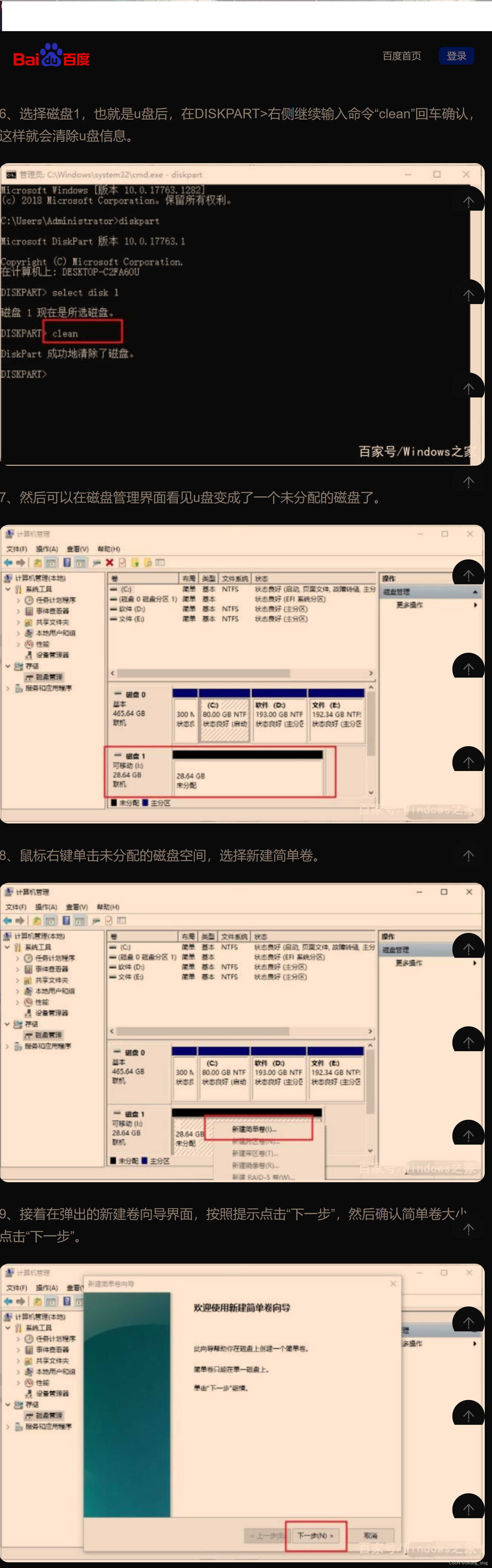Image resolution: width=492 pixels, height=1568 pixels.
Task: Select the 文件 (E:) 192.34 GB partition in step 7 window
Action: pos(336,716)
